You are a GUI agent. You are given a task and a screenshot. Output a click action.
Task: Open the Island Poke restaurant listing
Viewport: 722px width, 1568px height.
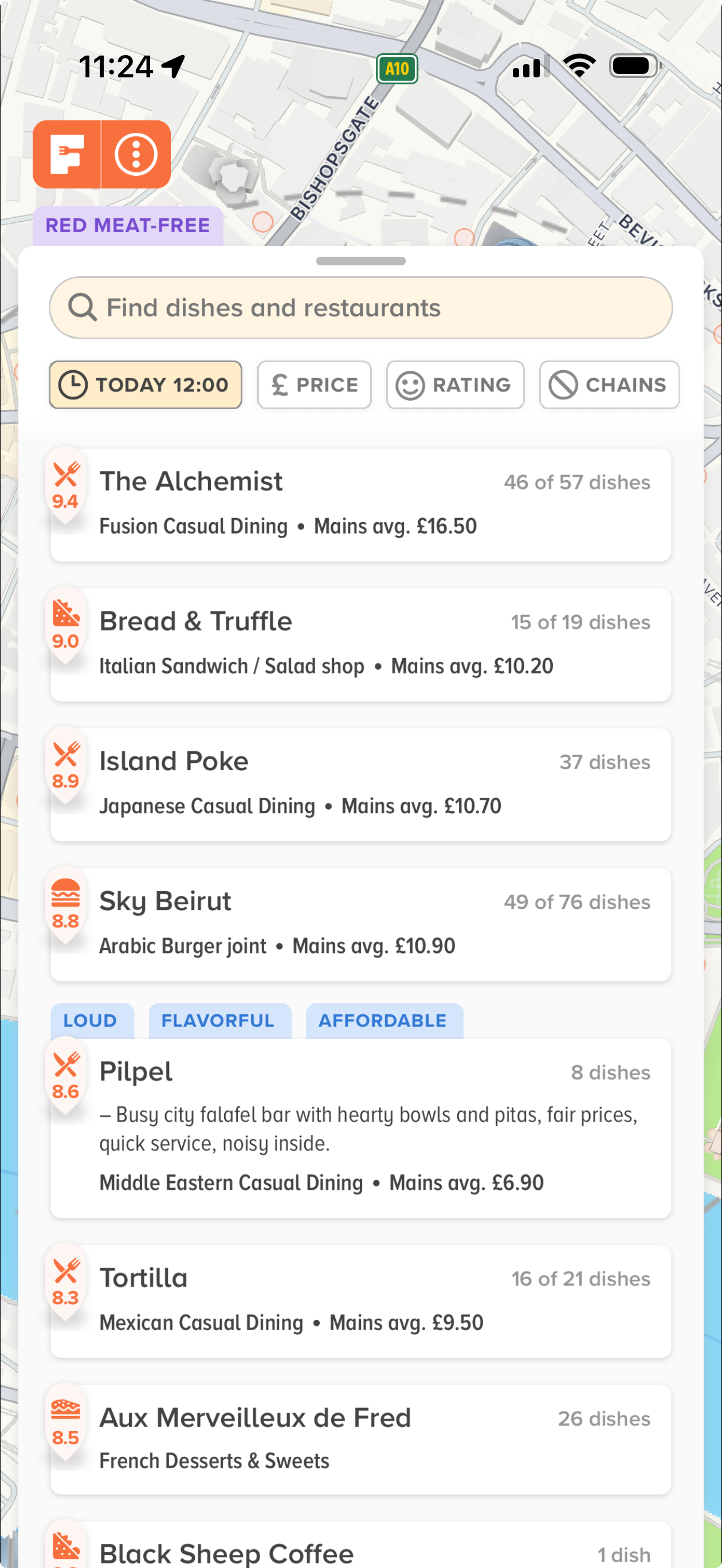tap(360, 784)
